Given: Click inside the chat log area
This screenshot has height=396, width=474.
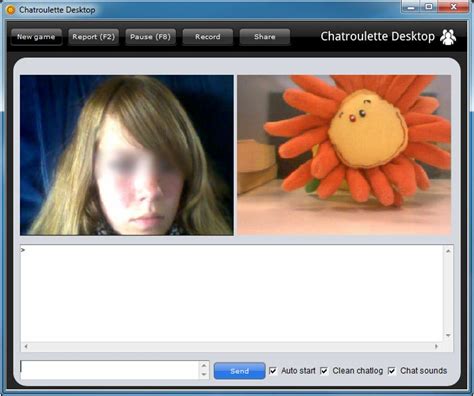Looking at the screenshot, I should (232, 293).
